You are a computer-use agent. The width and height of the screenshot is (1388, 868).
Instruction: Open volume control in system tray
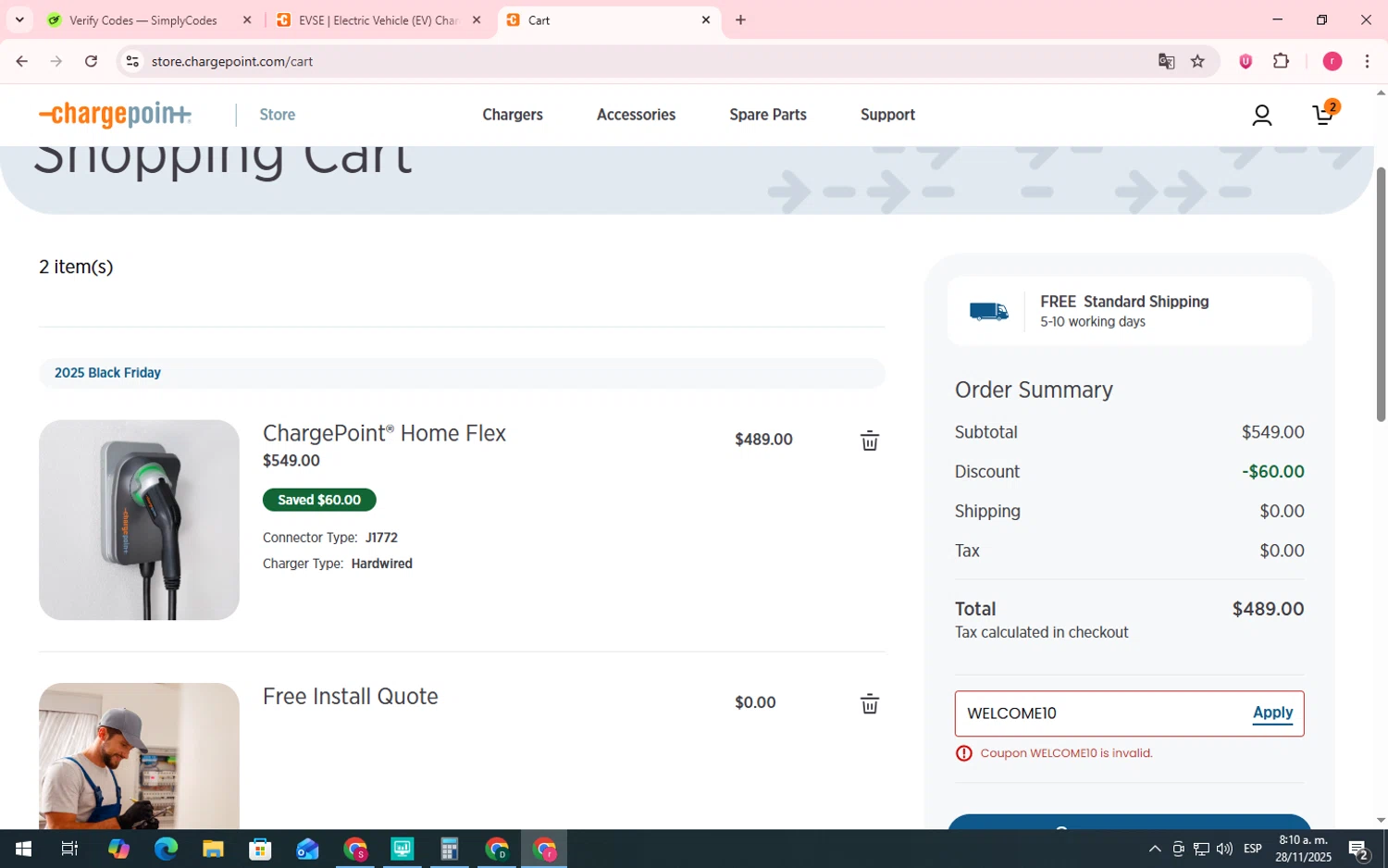pyautogui.click(x=1224, y=849)
